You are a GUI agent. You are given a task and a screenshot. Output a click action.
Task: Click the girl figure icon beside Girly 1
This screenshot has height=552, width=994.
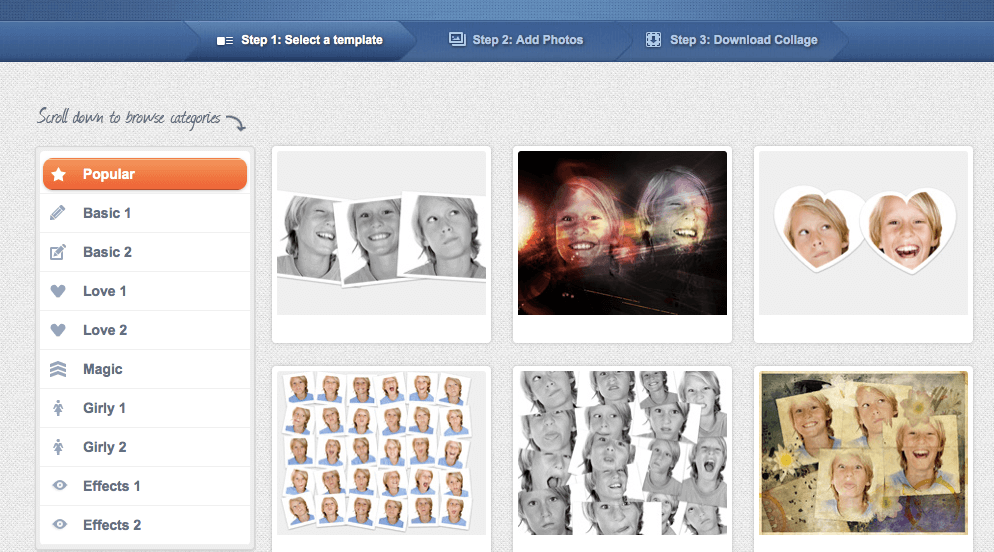59,408
